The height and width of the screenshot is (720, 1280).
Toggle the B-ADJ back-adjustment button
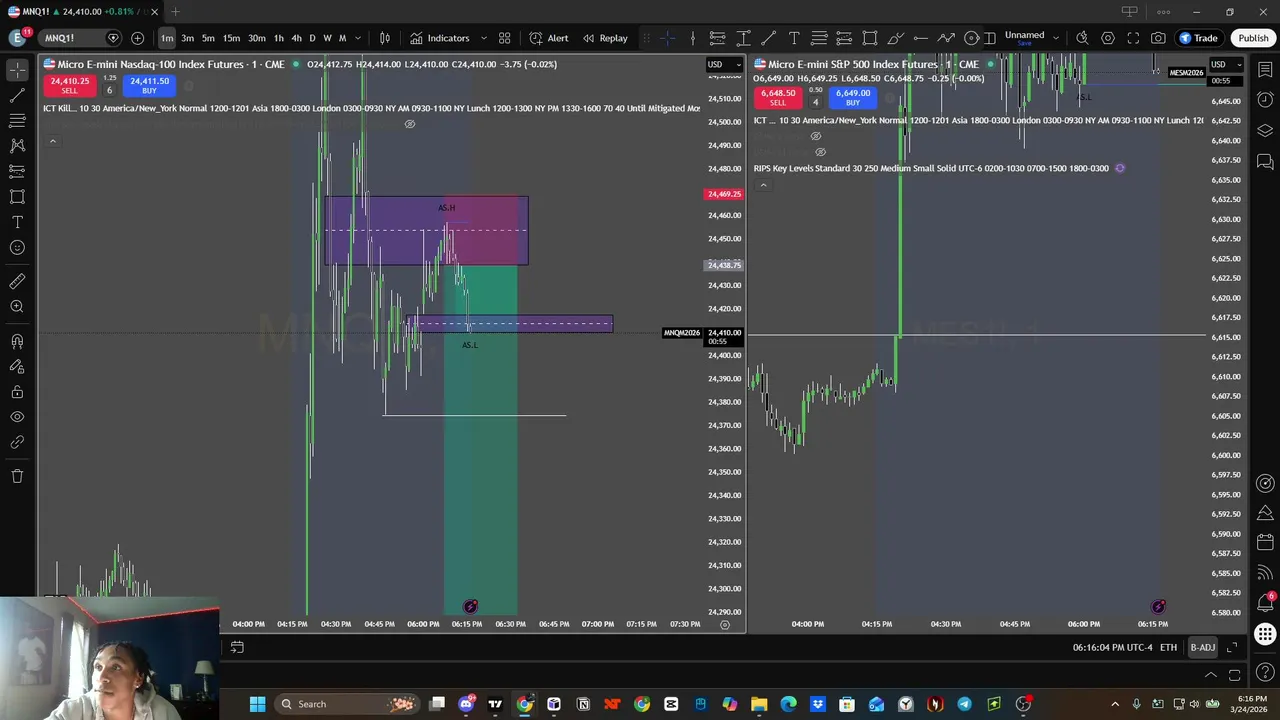[x=1202, y=647]
